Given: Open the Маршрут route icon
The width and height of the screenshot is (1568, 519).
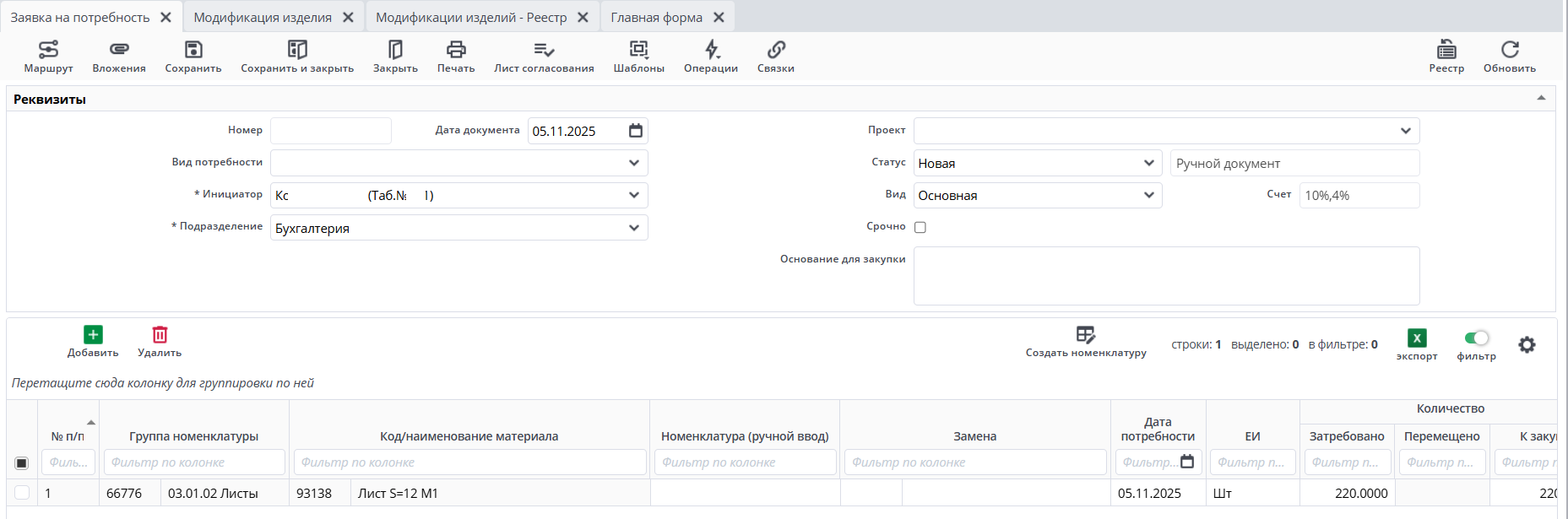Looking at the screenshot, I should (x=48, y=50).
